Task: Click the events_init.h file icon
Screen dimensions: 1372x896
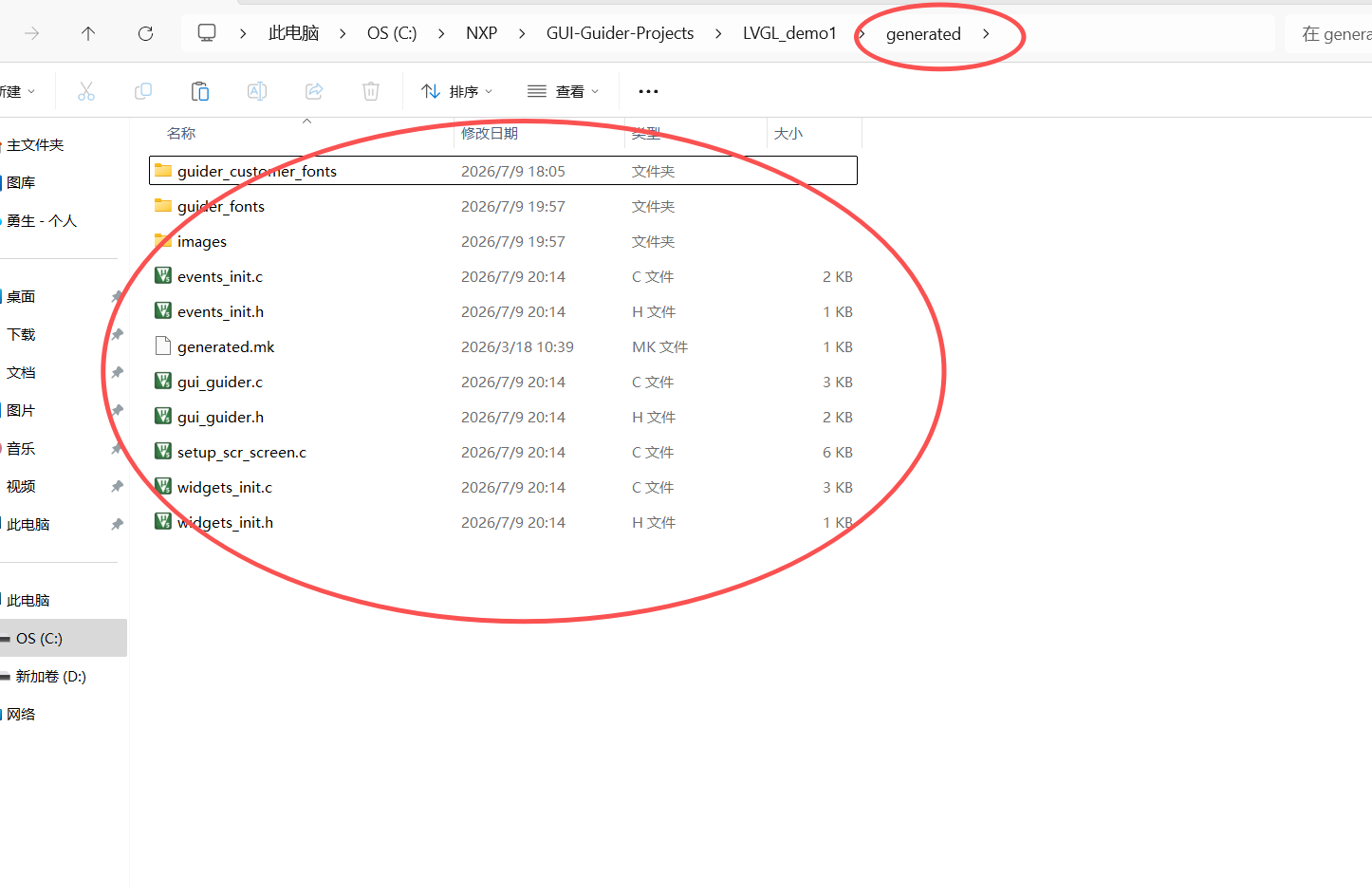Action: 163,311
